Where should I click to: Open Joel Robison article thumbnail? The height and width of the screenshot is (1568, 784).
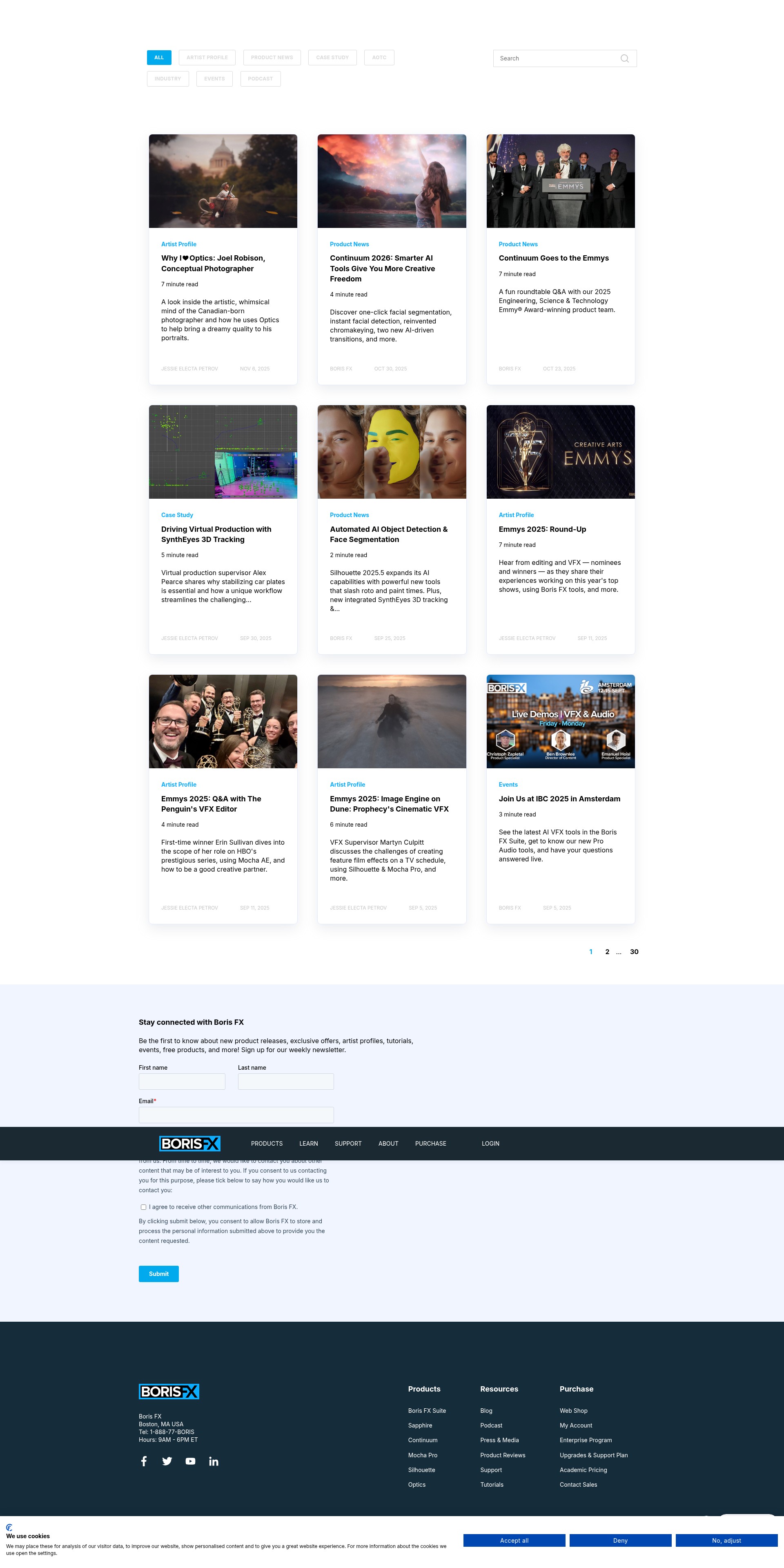(x=223, y=181)
